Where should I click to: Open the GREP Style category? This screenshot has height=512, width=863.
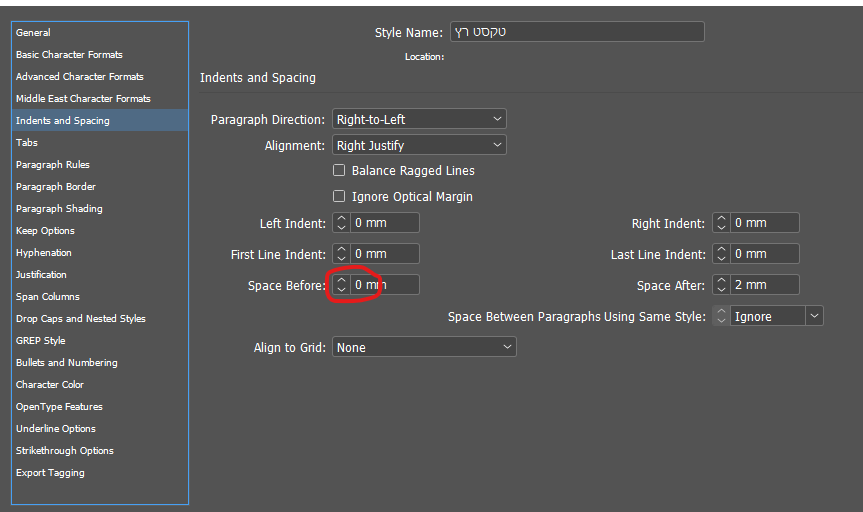(41, 341)
